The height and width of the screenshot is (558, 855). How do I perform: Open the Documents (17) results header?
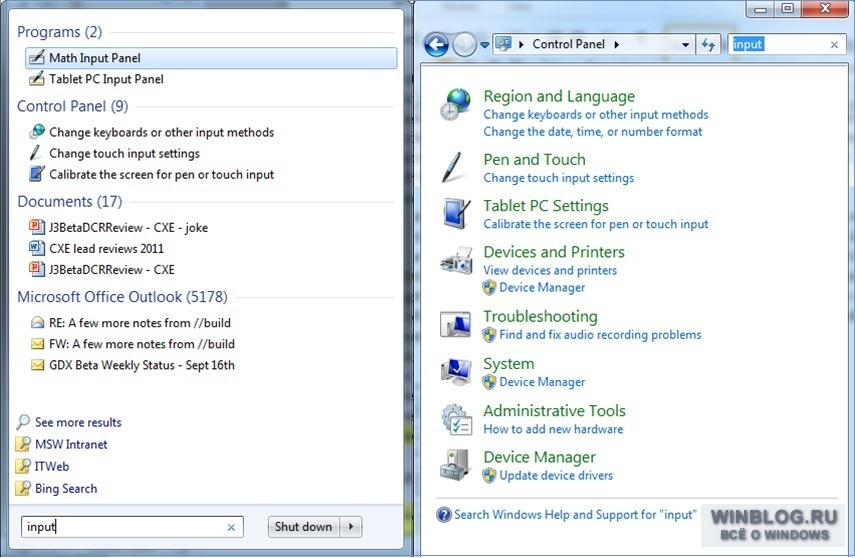click(x=70, y=201)
